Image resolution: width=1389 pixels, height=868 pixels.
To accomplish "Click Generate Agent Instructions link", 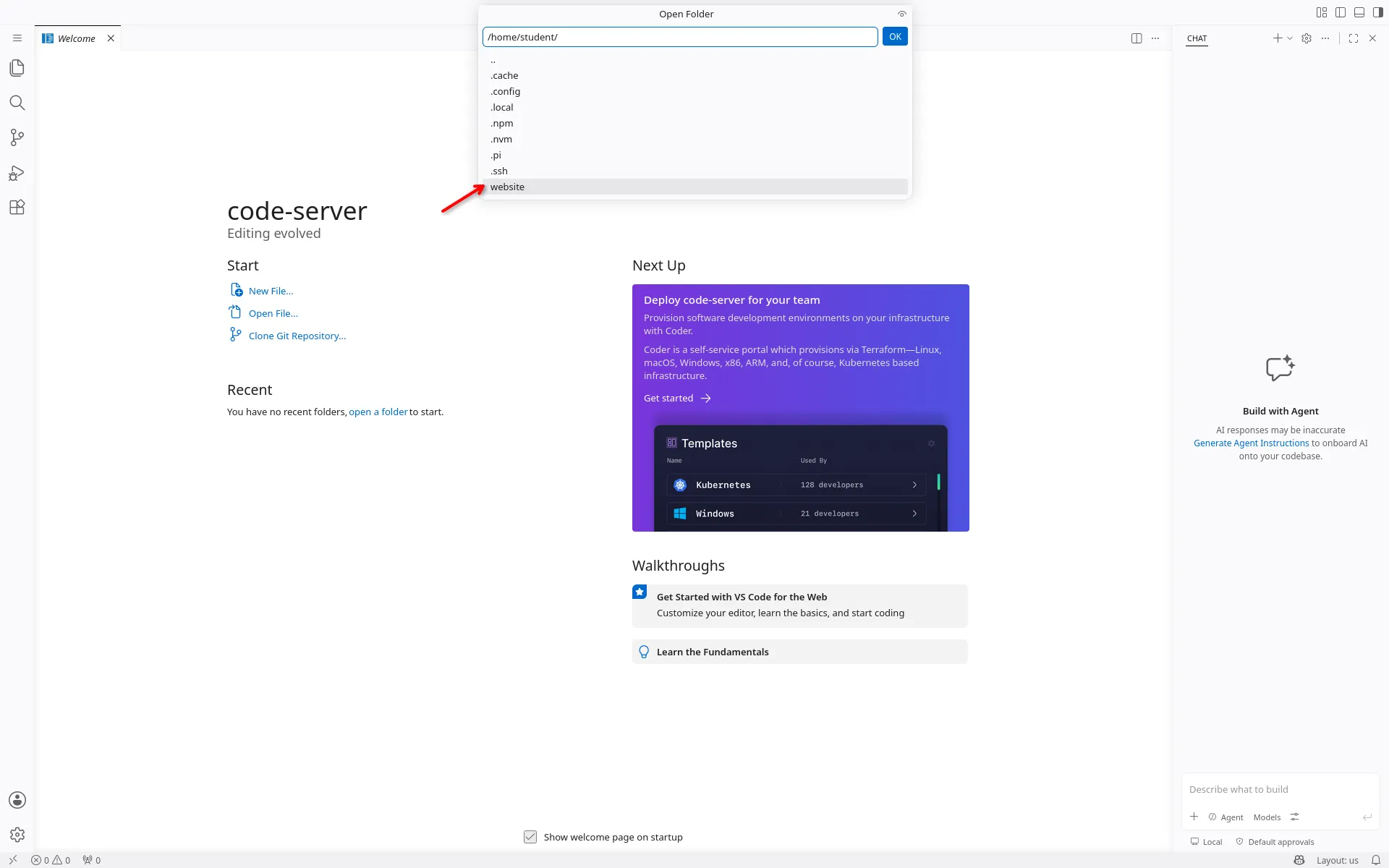I will click(1251, 443).
